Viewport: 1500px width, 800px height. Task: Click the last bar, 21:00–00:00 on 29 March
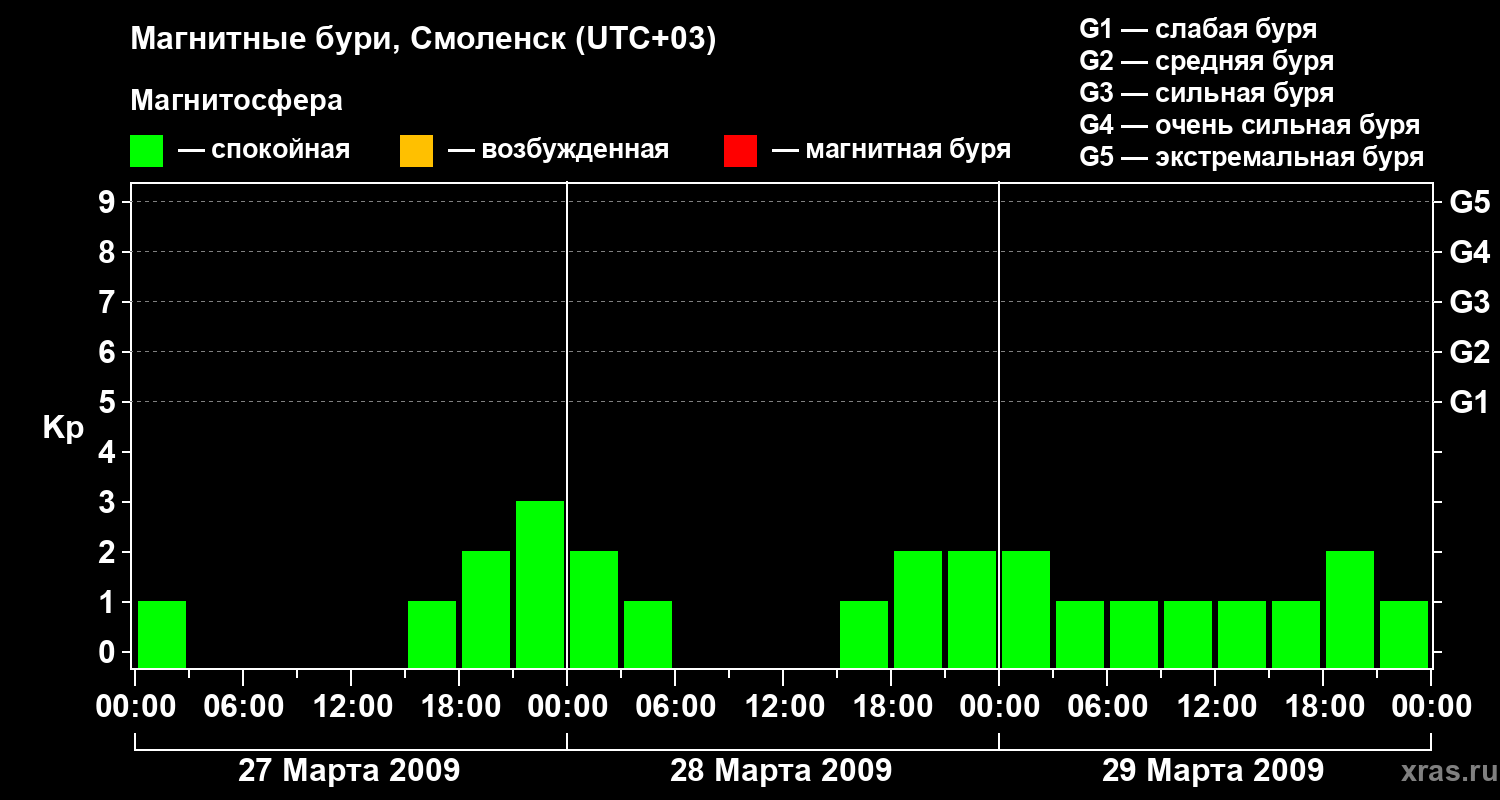(1404, 634)
